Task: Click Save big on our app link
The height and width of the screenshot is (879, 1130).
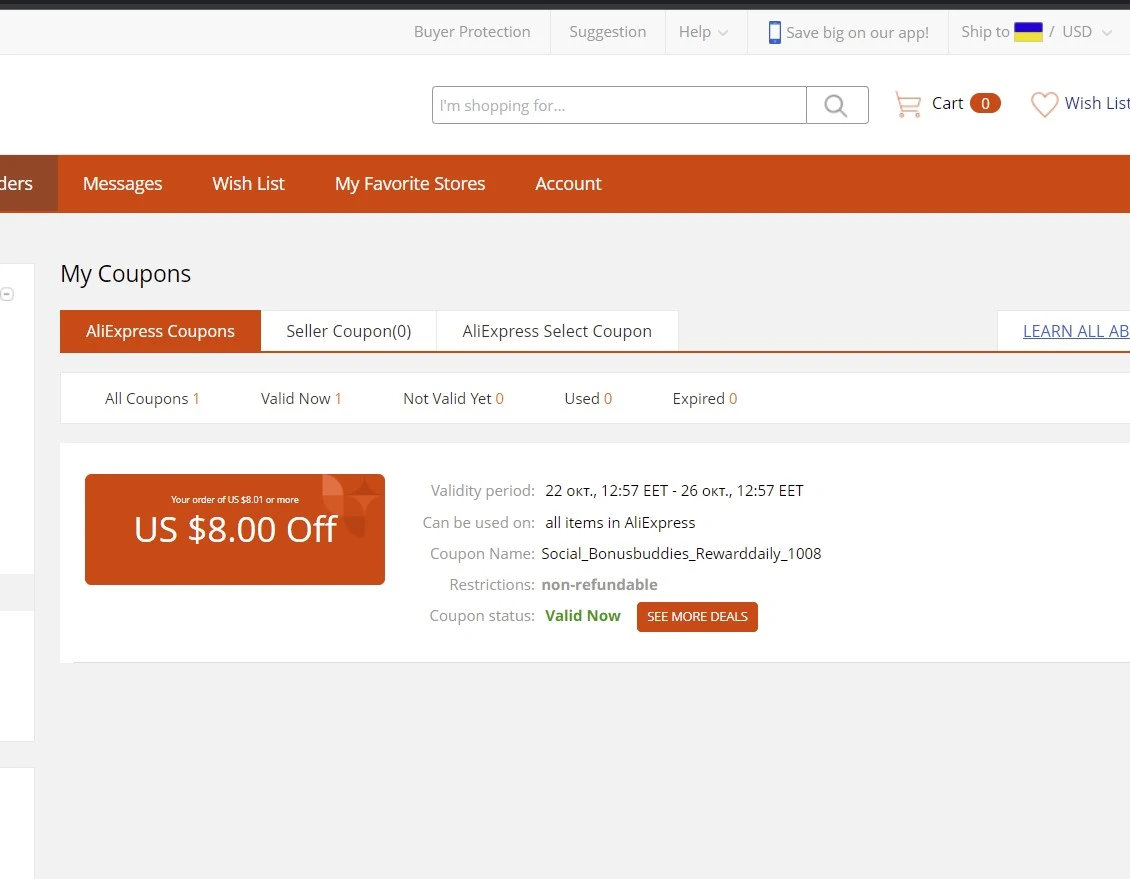Action: point(857,32)
